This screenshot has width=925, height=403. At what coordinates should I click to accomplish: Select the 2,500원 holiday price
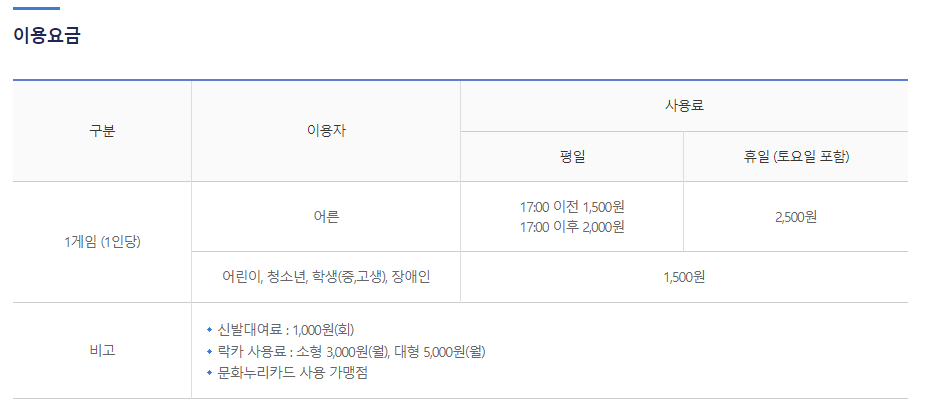(796, 217)
